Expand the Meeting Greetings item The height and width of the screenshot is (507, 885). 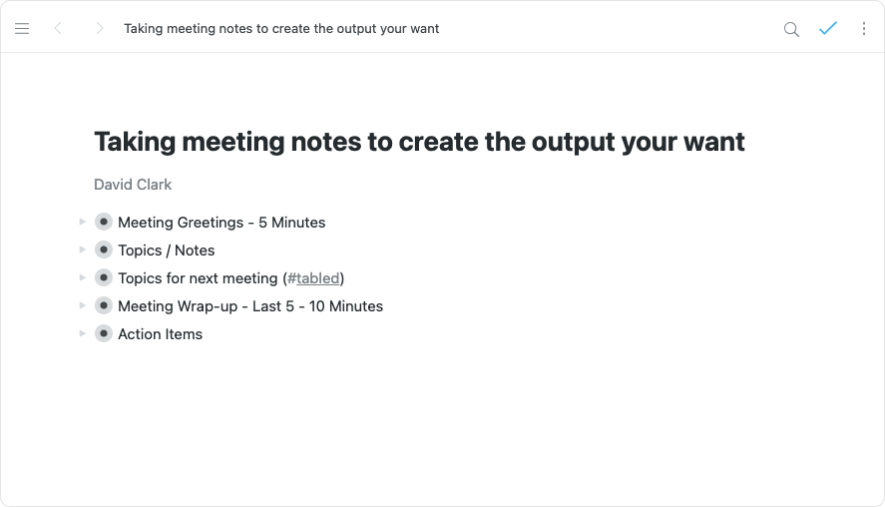point(82,222)
